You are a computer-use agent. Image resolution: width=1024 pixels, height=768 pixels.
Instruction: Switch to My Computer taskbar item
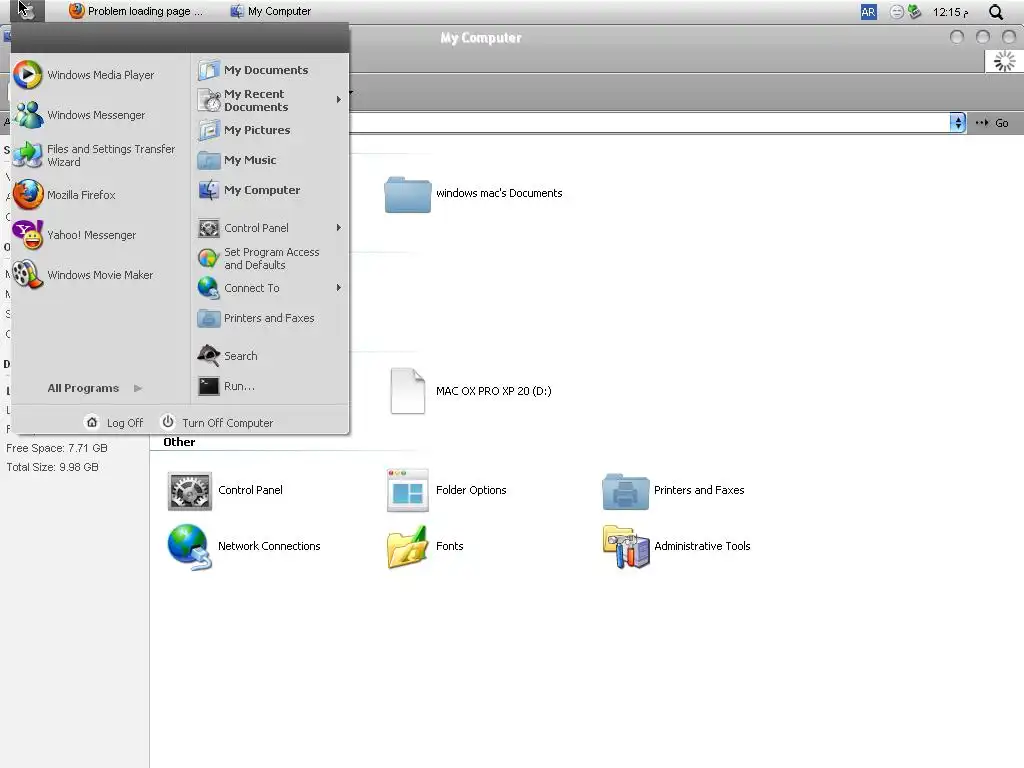(270, 11)
